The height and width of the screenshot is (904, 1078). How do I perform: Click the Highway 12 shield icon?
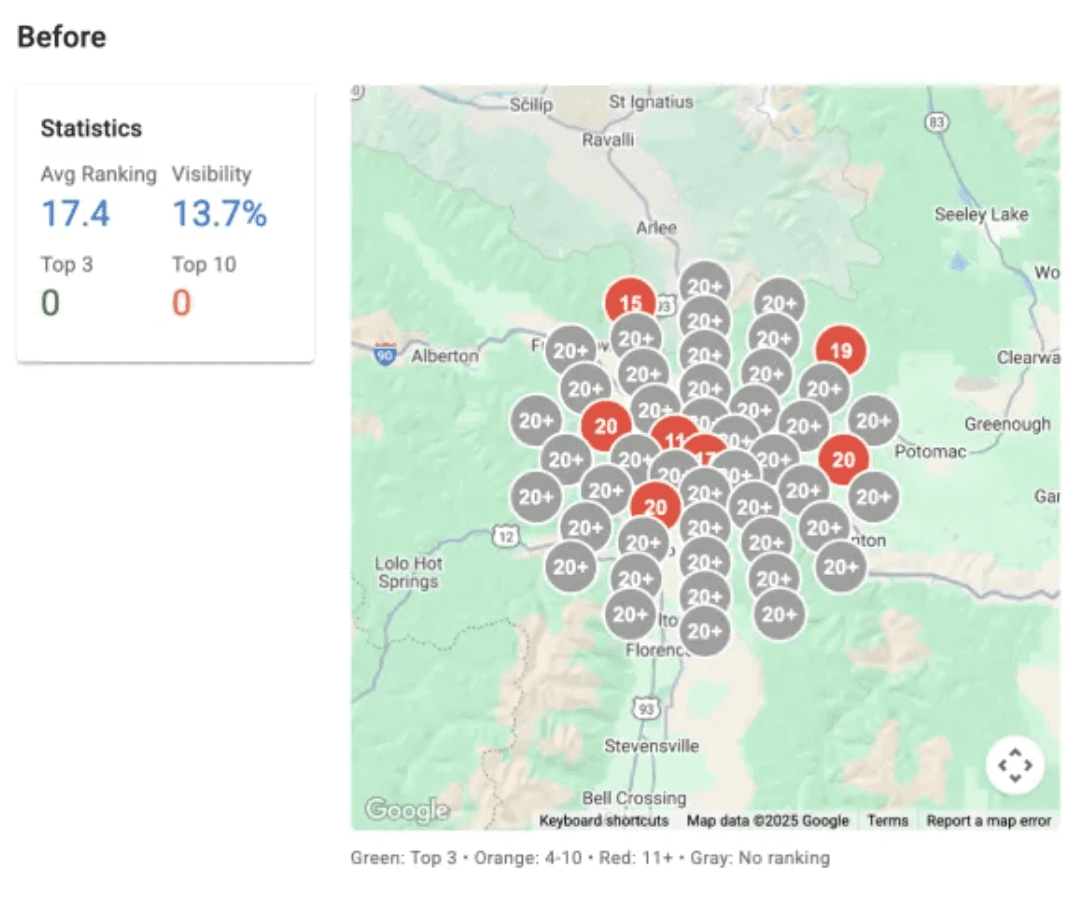507,537
